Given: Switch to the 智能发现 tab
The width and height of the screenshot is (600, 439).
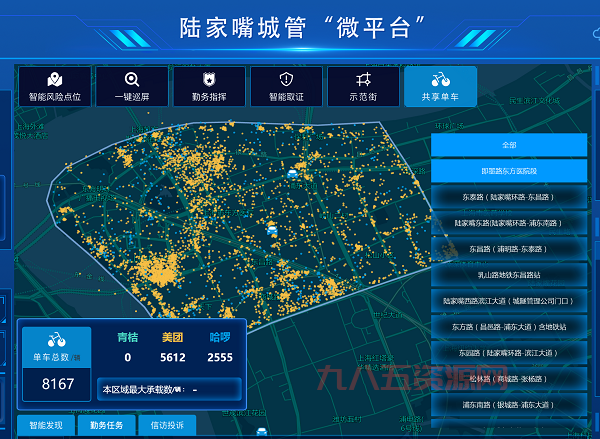Looking at the screenshot, I should (46, 425).
